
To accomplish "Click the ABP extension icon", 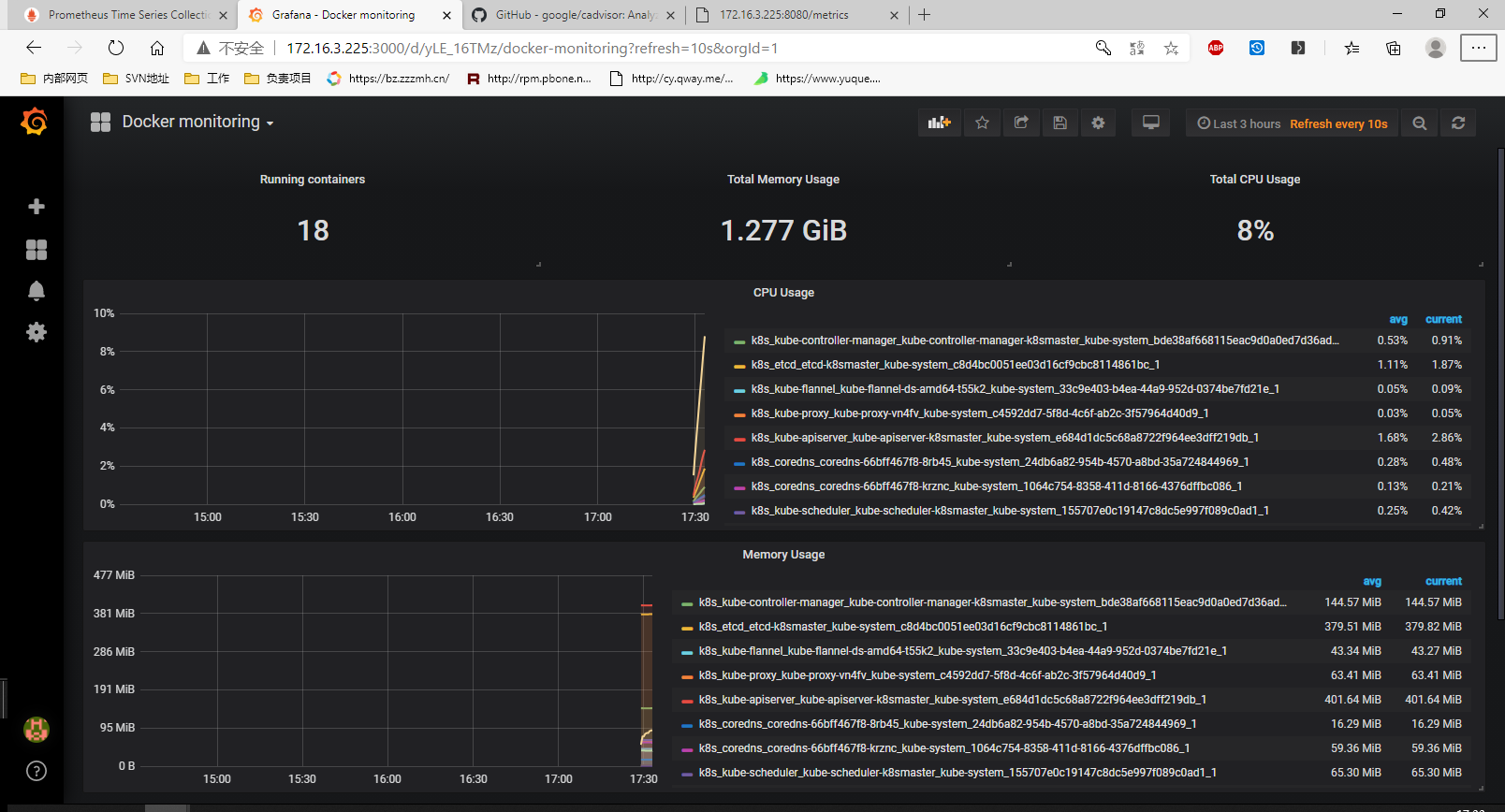I will pyautogui.click(x=1216, y=48).
